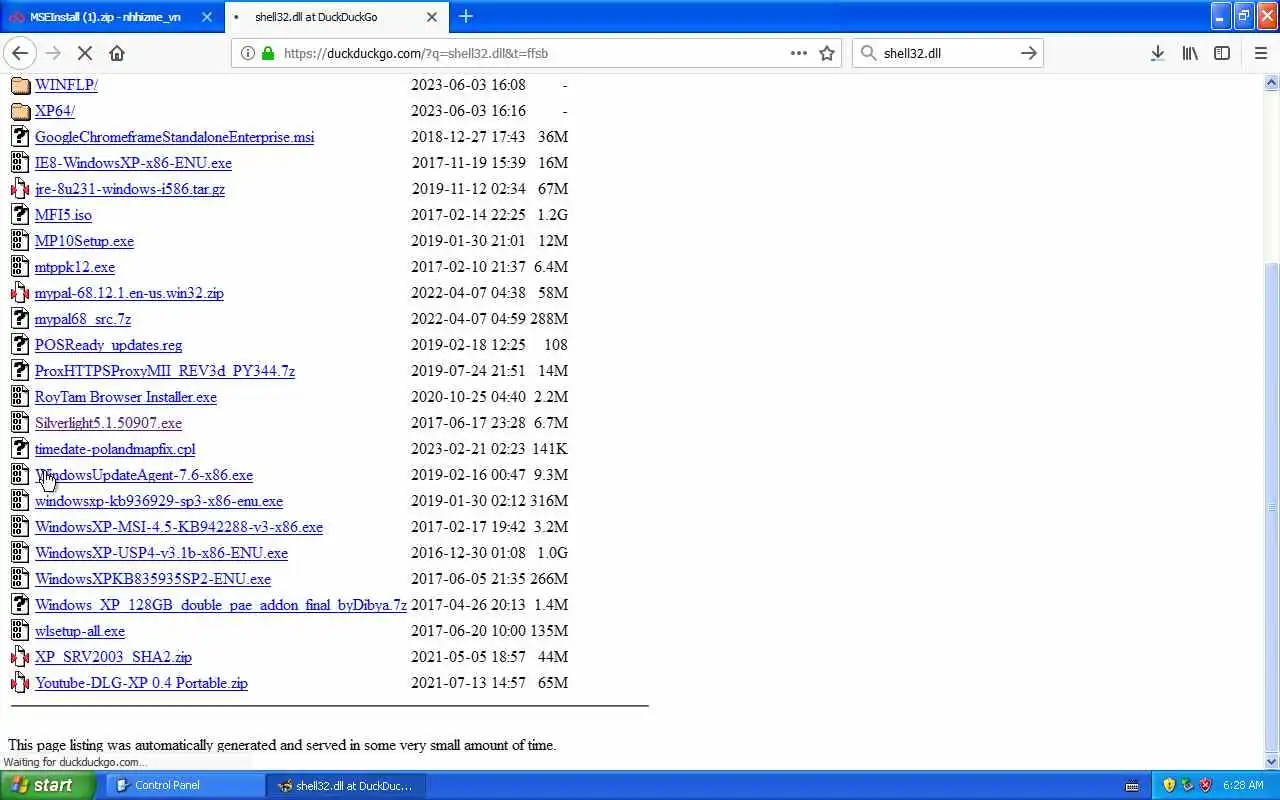Click the XP64 folder icon
The image size is (1280, 800).
(20, 111)
